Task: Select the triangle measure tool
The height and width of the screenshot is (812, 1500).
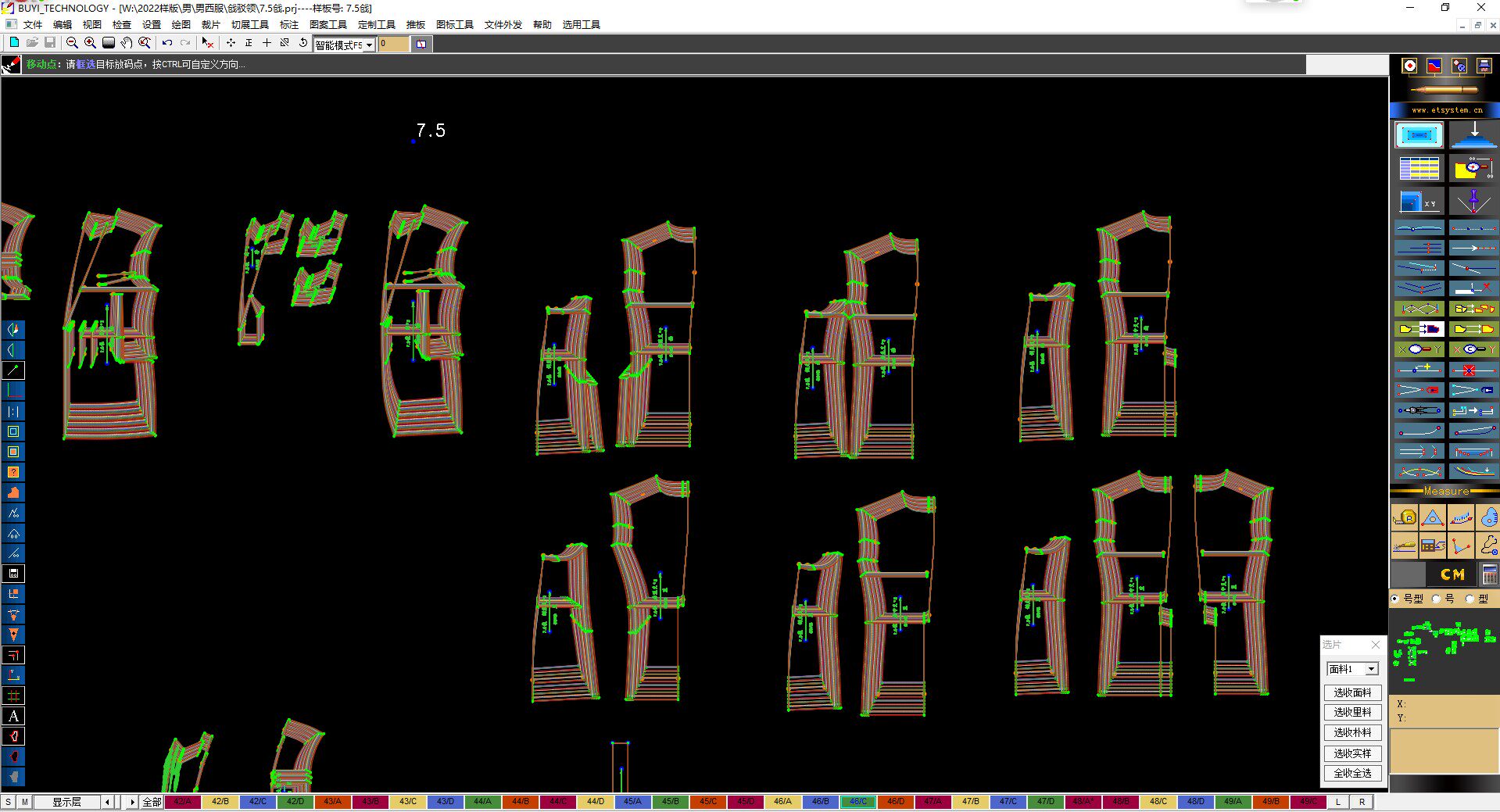Action: tap(1433, 517)
